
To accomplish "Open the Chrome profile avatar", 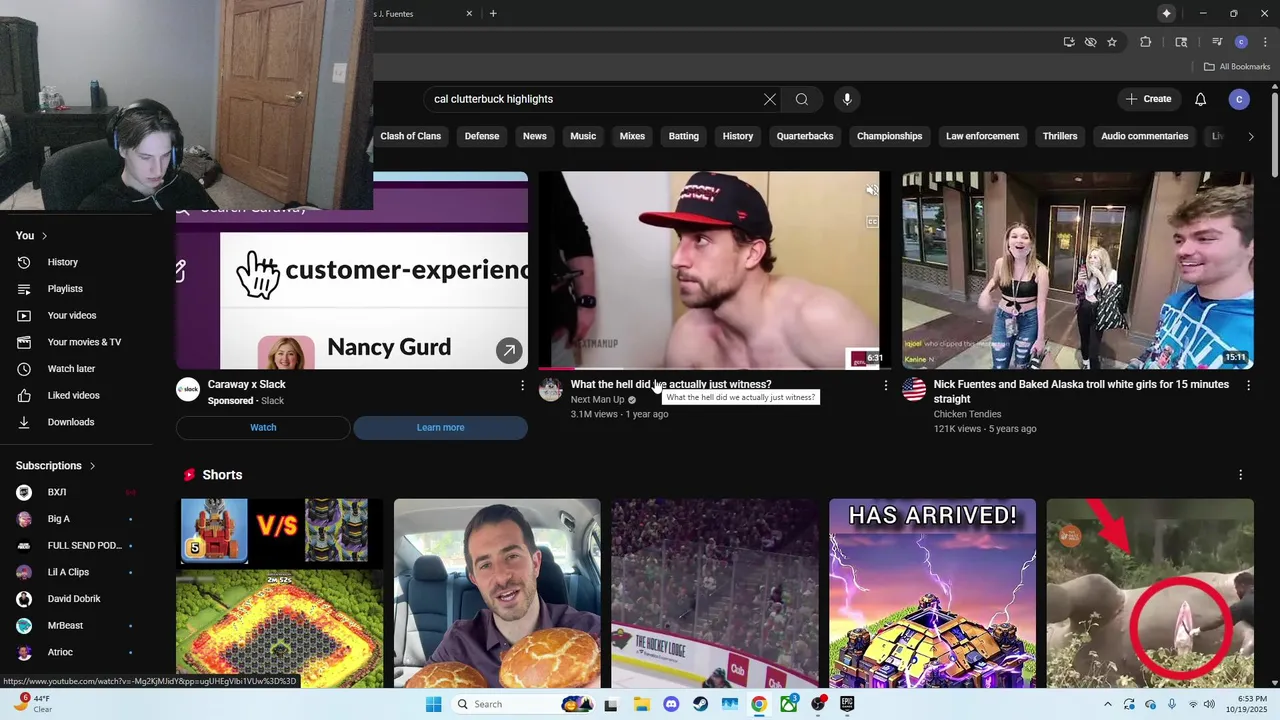I will tap(1241, 42).
